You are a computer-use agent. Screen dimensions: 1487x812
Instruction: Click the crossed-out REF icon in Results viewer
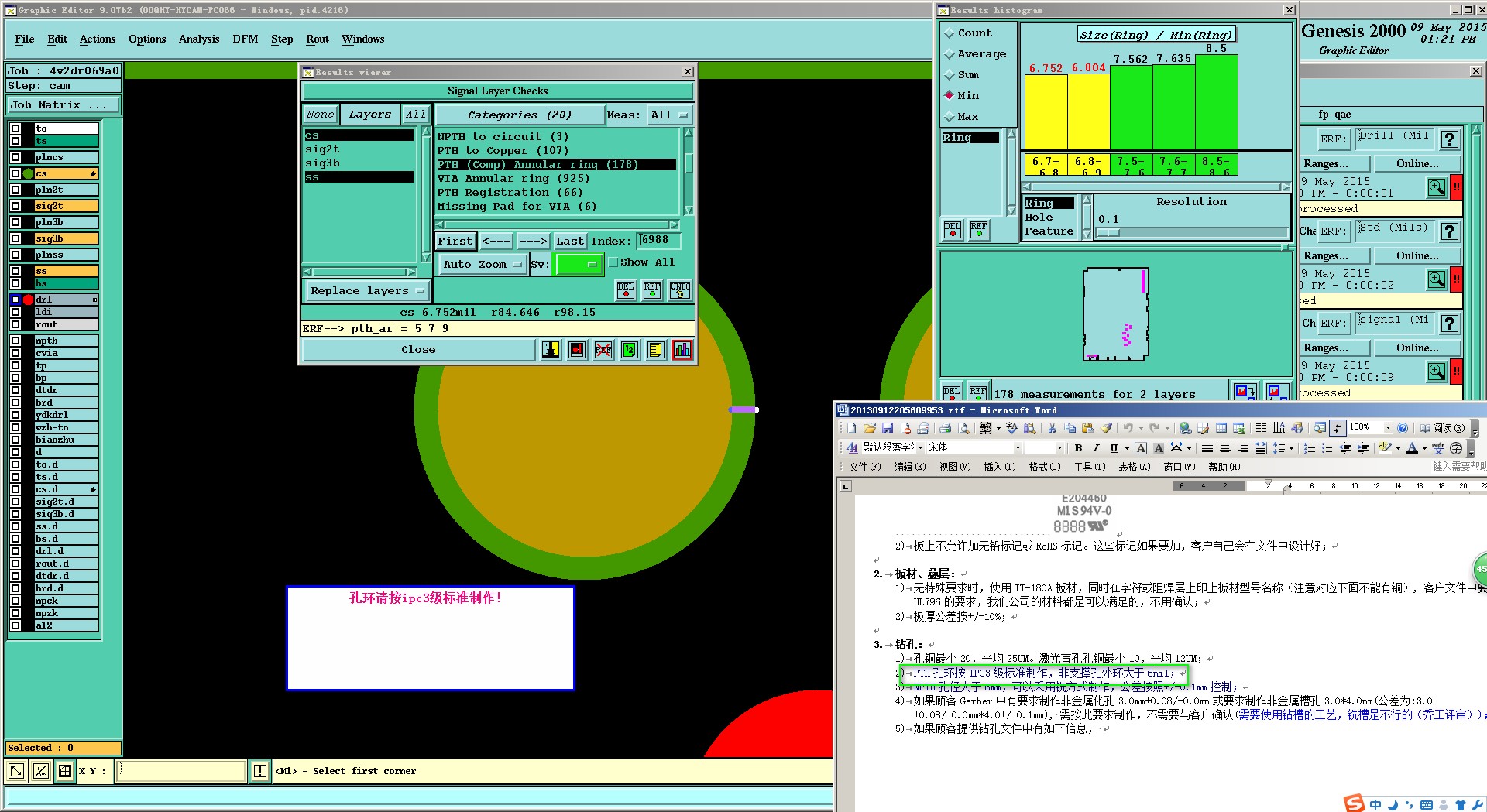(603, 350)
